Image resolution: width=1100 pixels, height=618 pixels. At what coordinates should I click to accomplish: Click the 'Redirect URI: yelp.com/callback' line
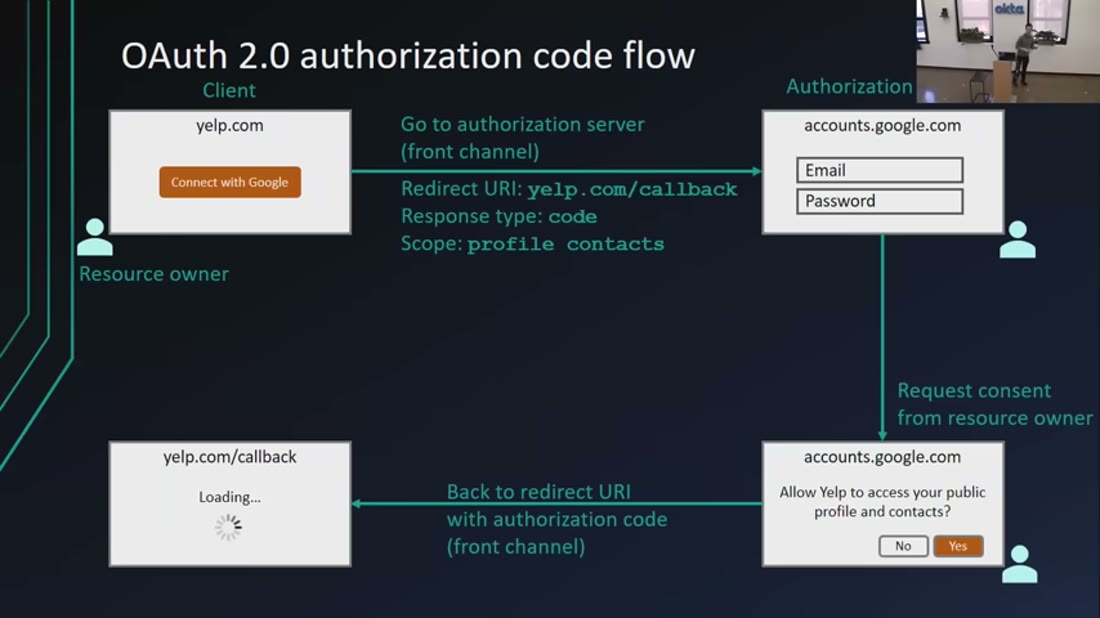pyautogui.click(x=569, y=189)
